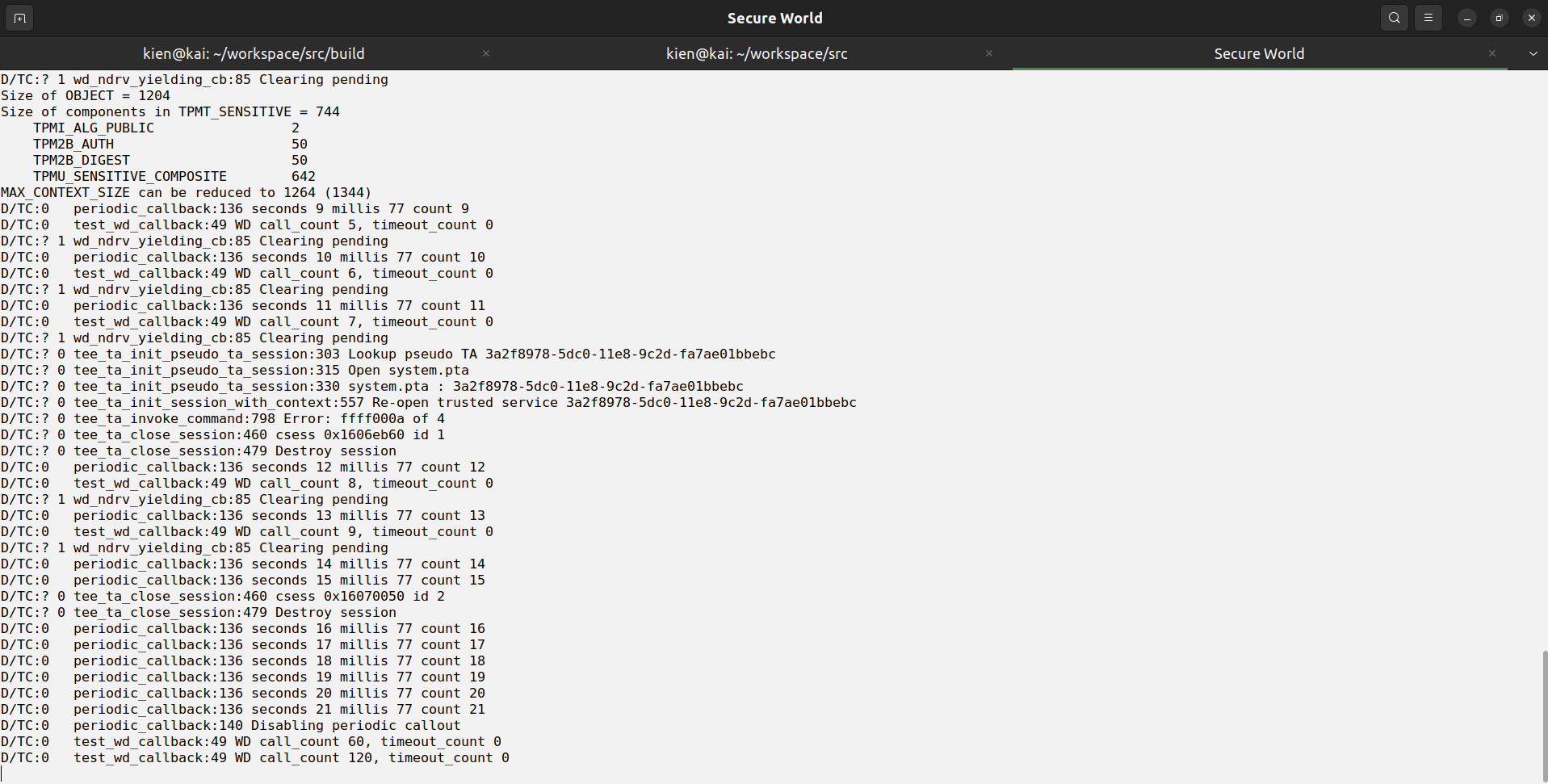Switch to the ~/workspace/src tab
Image resolution: width=1548 pixels, height=784 pixels.
[x=757, y=53]
